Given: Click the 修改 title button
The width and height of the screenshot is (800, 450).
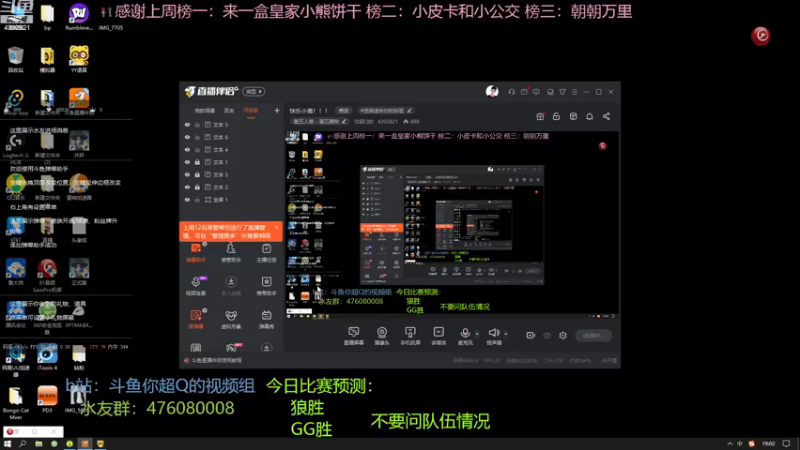Looking at the screenshot, I should coord(343,110).
